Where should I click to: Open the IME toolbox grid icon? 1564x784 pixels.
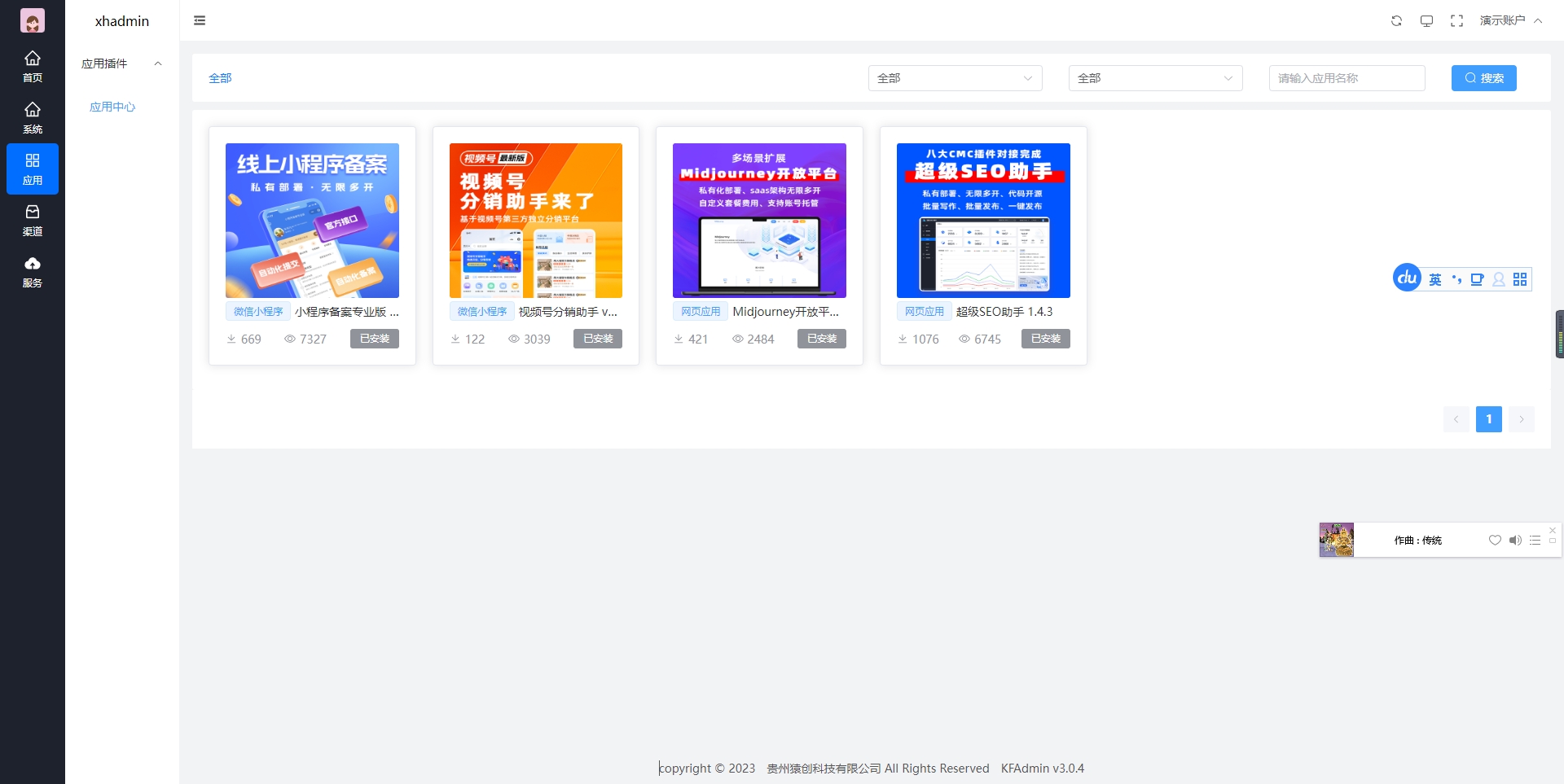pyautogui.click(x=1520, y=279)
